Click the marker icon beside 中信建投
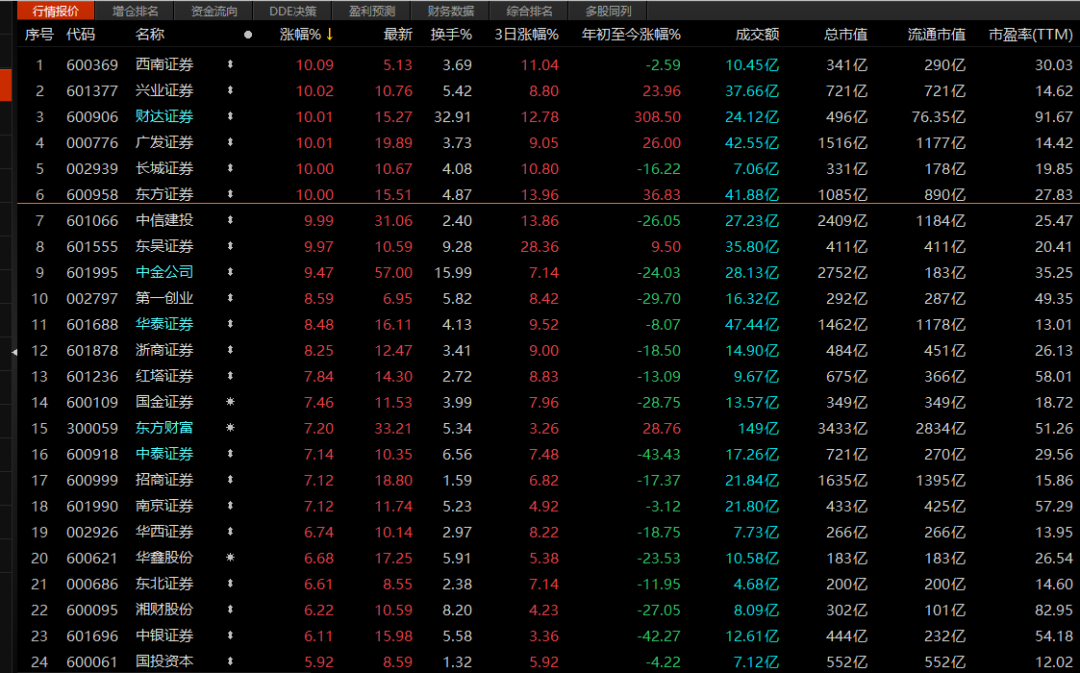1080x673 pixels. [231, 220]
